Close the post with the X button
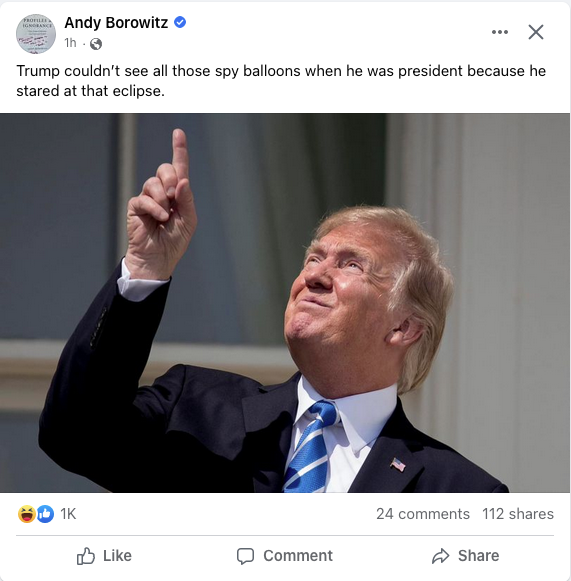Image resolution: width=571 pixels, height=581 pixels. click(536, 32)
